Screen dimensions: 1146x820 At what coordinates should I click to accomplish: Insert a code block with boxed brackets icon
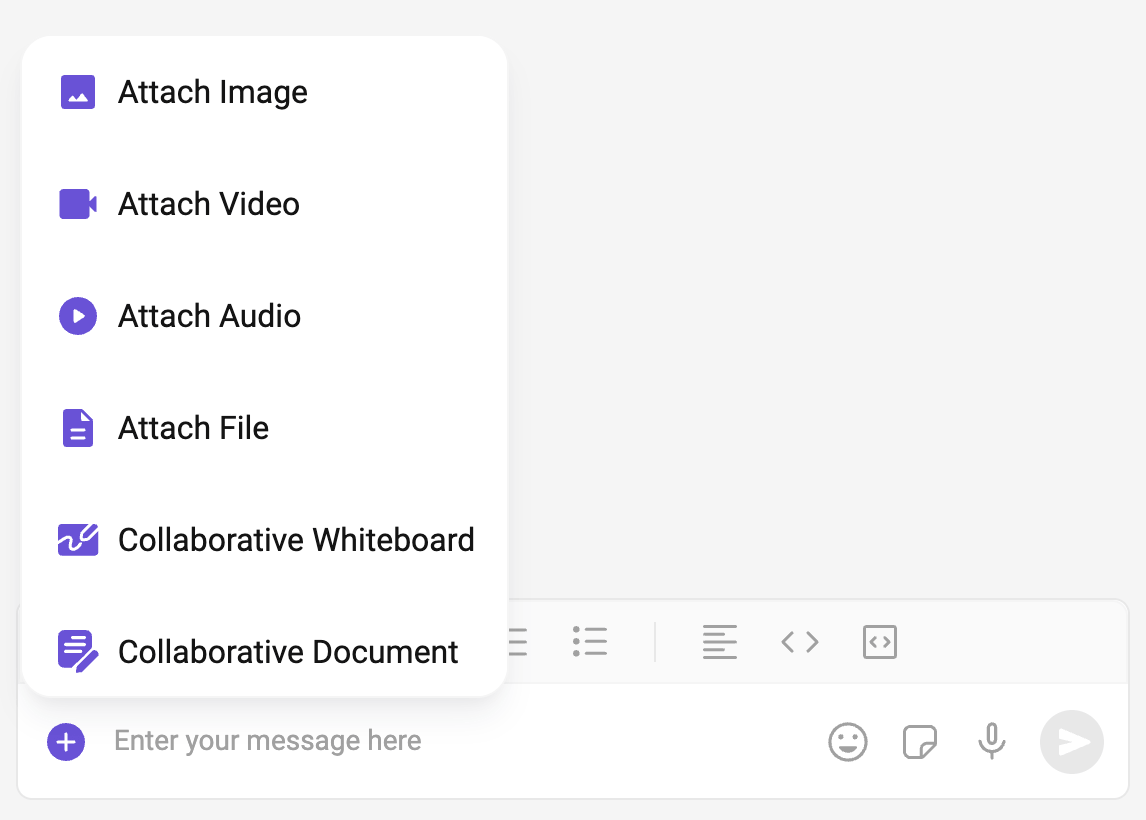pos(880,642)
